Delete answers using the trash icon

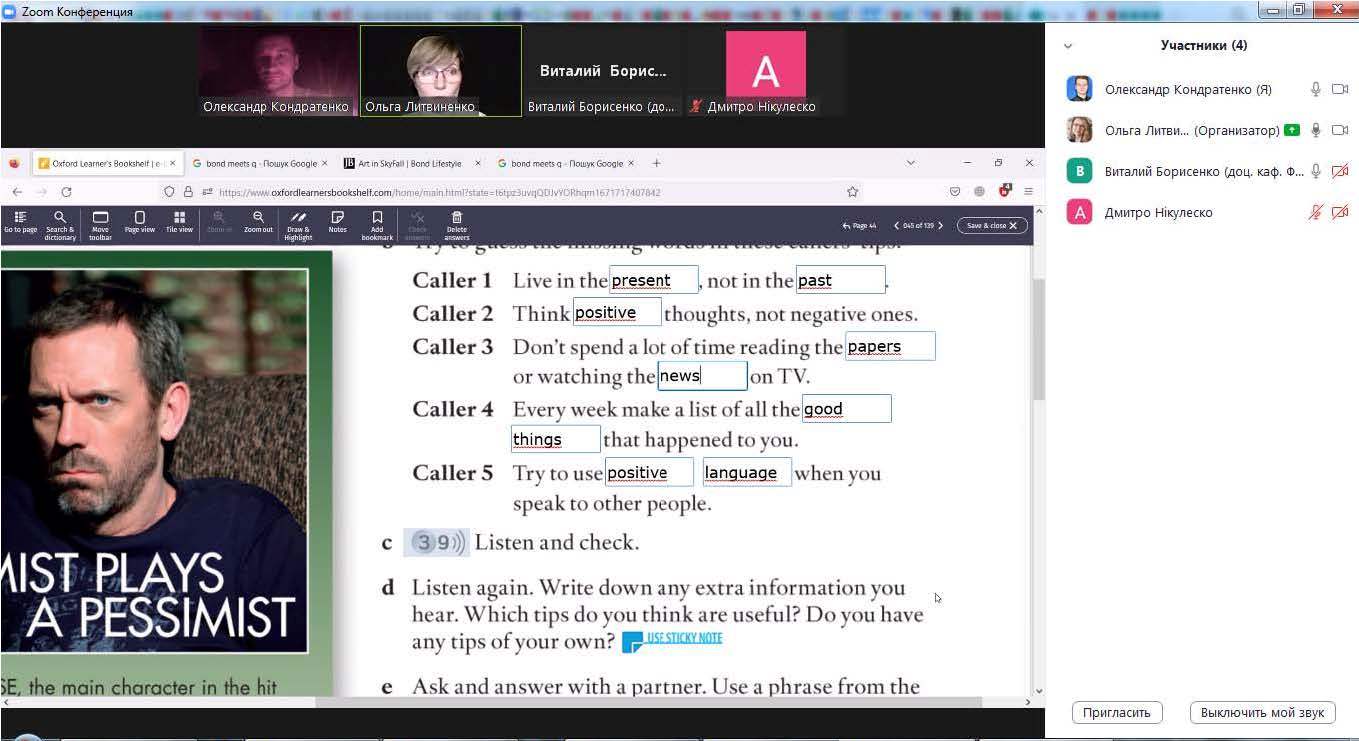[457, 222]
